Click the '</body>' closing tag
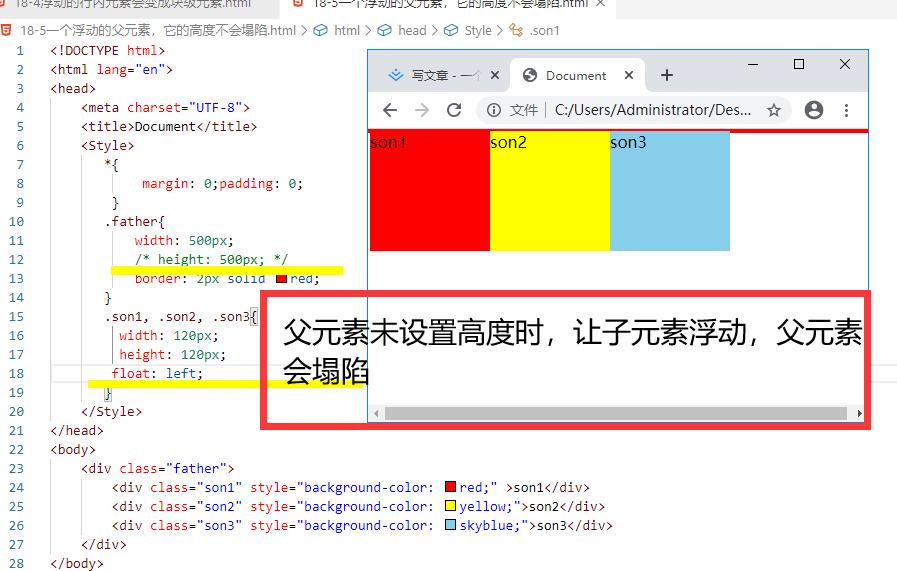The height and width of the screenshot is (571, 897). [x=77, y=564]
